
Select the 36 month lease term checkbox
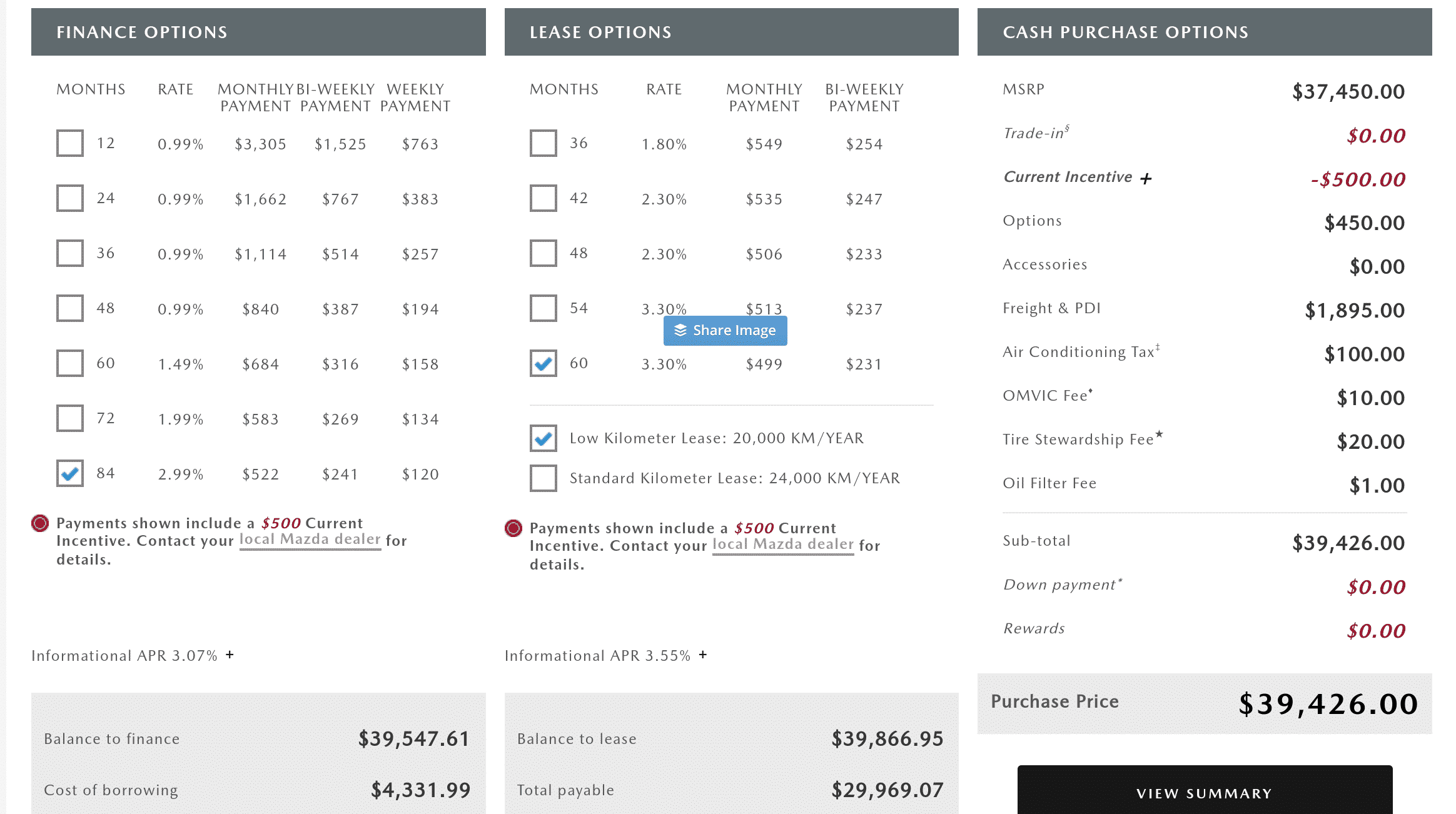point(543,143)
